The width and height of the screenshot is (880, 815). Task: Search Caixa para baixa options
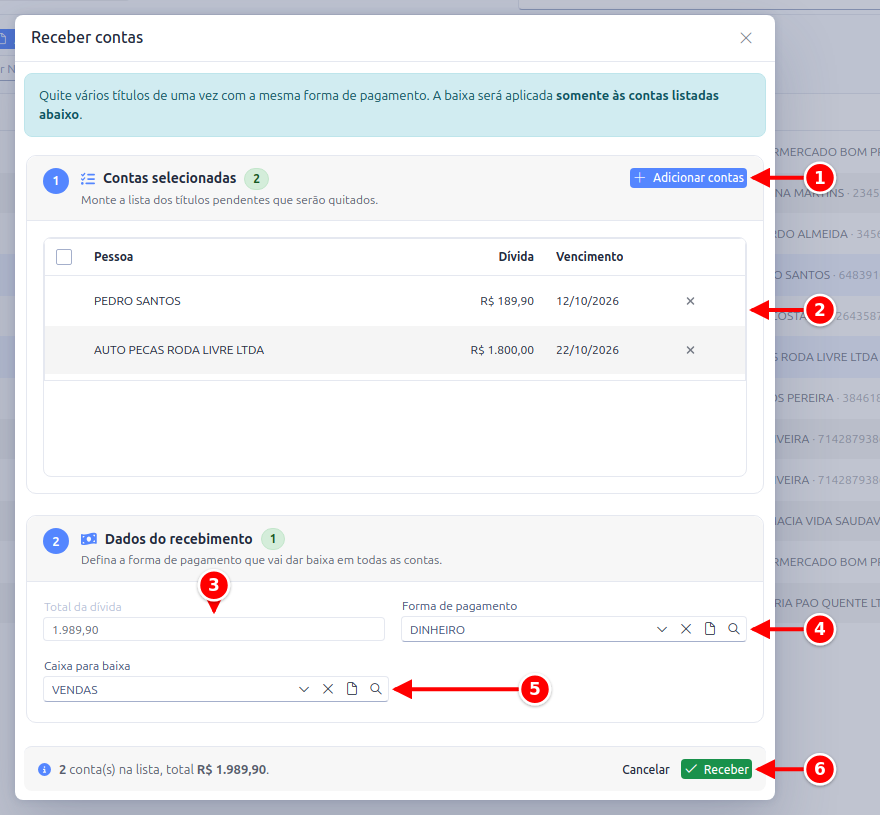tap(375, 689)
